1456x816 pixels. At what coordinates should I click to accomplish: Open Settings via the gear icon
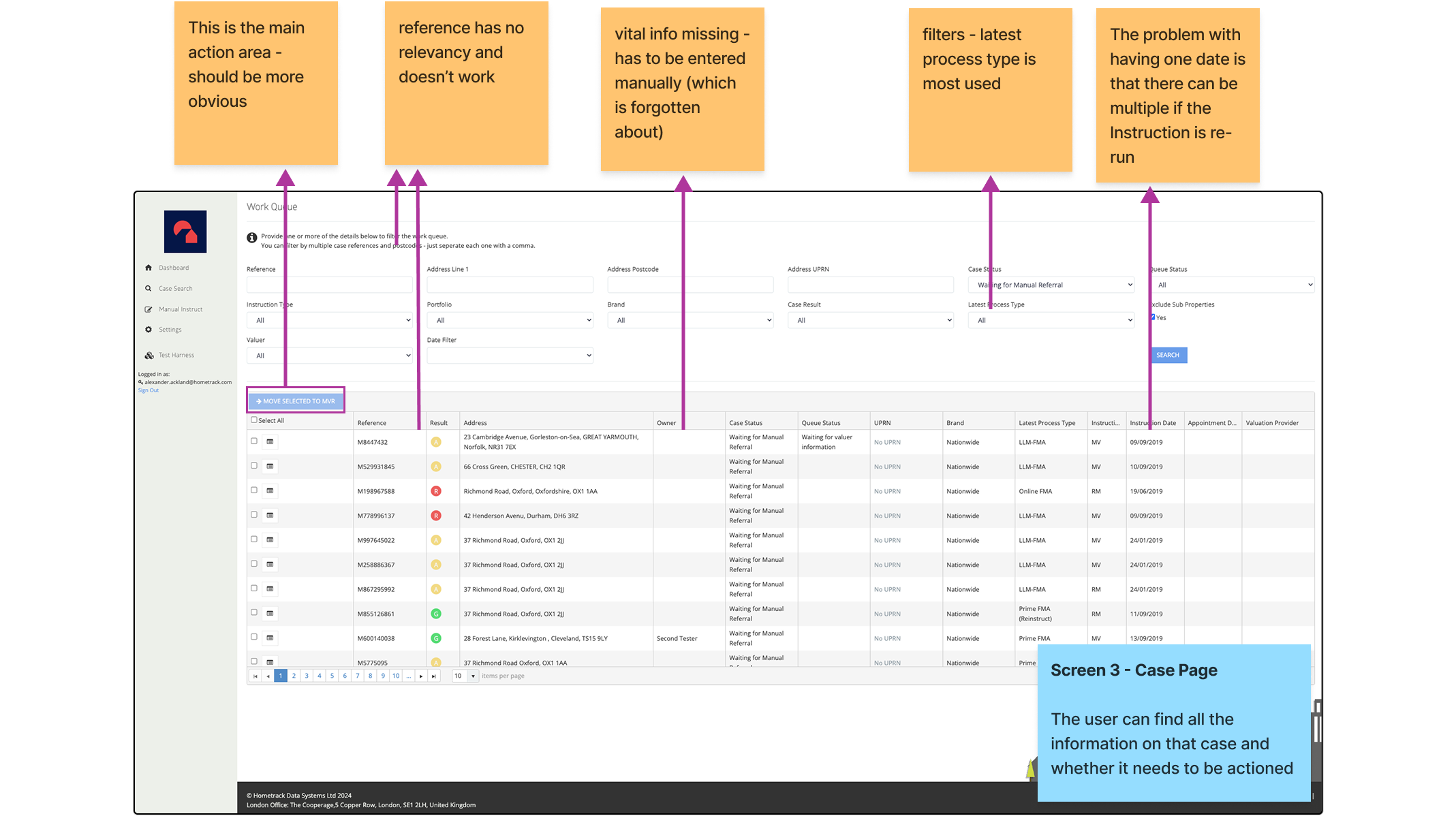(x=149, y=330)
